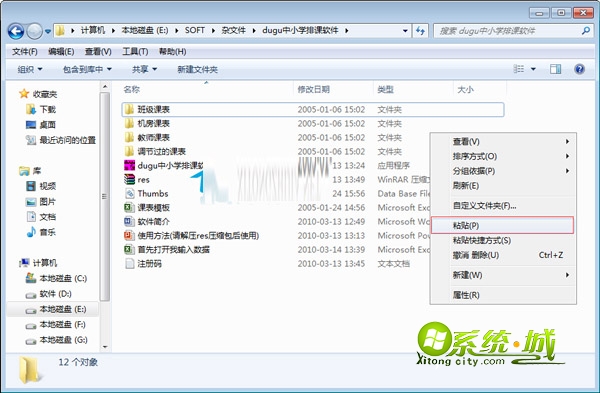Open the 文件(F) menu

[24, 51]
